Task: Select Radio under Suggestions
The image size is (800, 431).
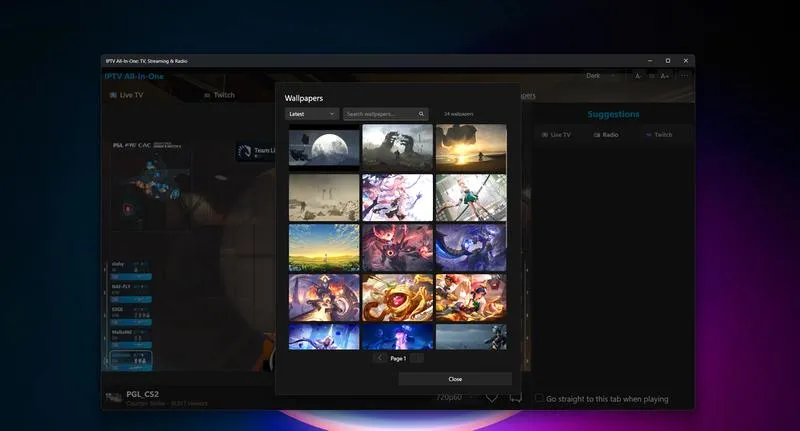Action: [606, 135]
